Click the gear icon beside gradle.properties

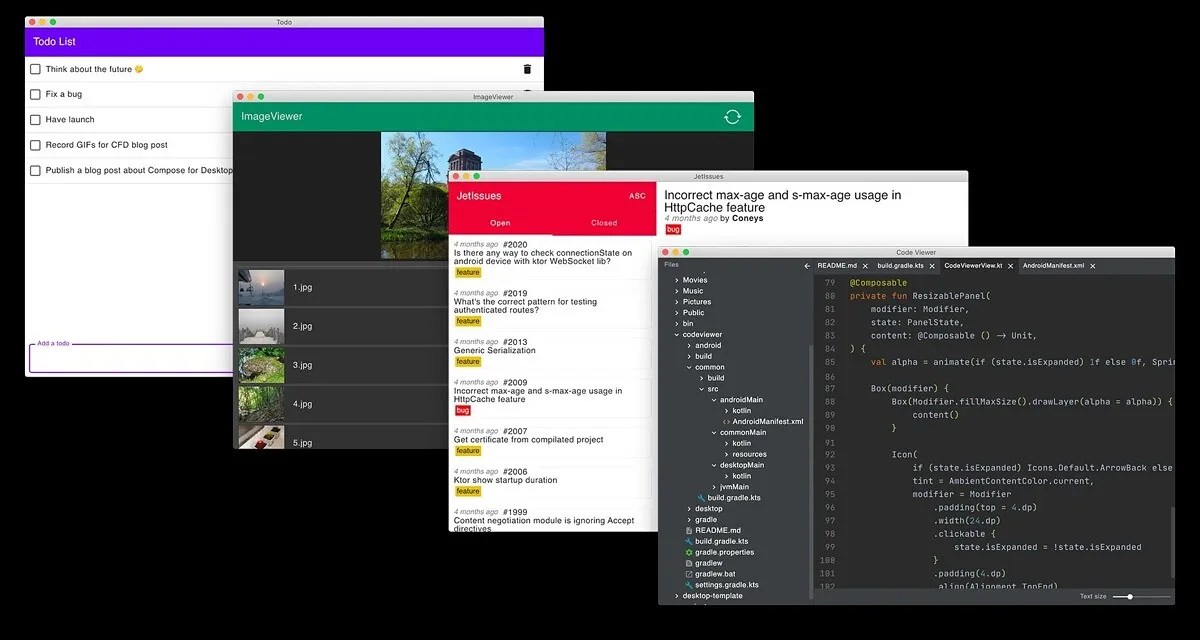pyautogui.click(x=690, y=552)
